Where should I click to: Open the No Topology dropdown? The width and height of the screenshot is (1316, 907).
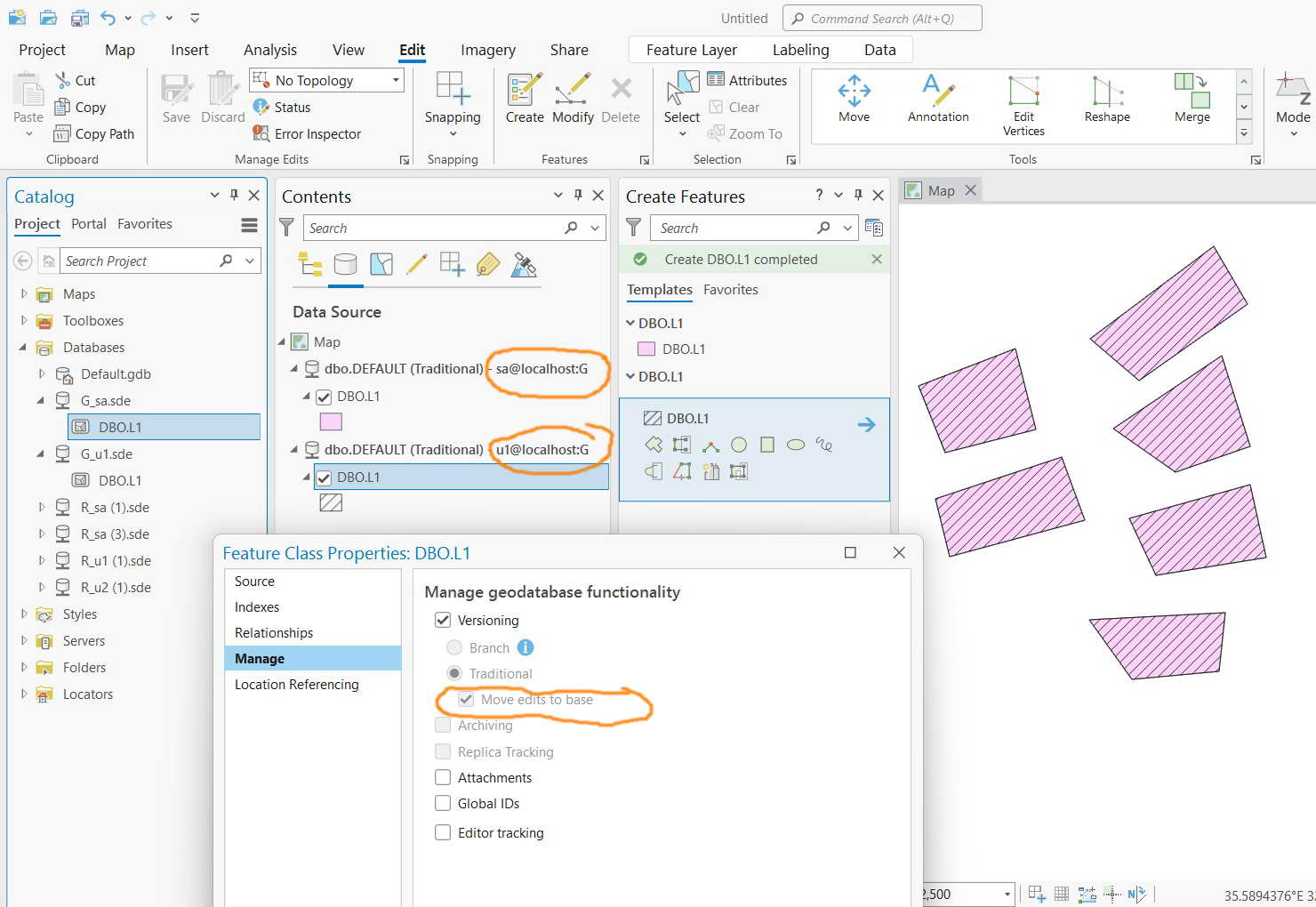[x=394, y=80]
